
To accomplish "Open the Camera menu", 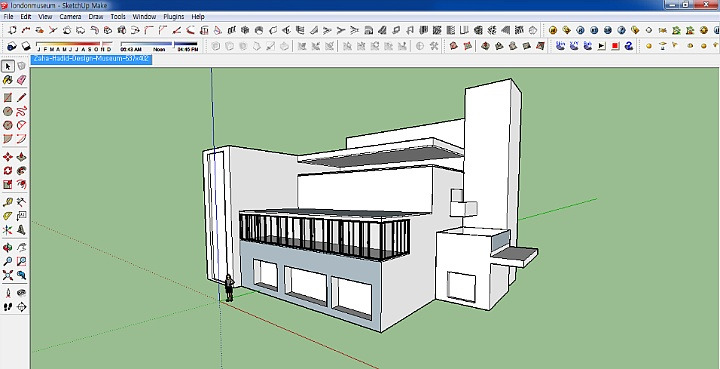I will coord(70,17).
